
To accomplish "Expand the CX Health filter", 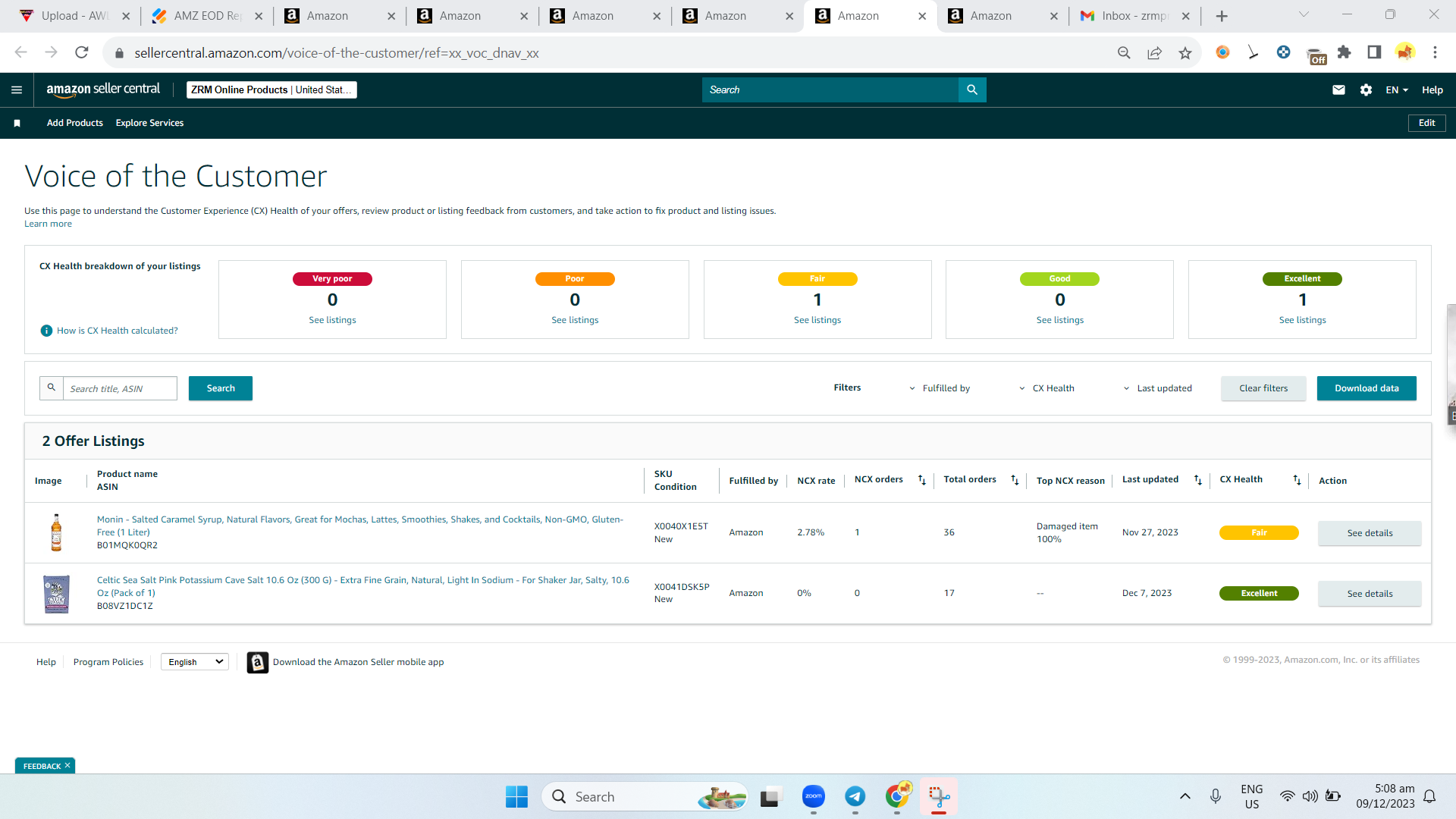I will 1046,388.
